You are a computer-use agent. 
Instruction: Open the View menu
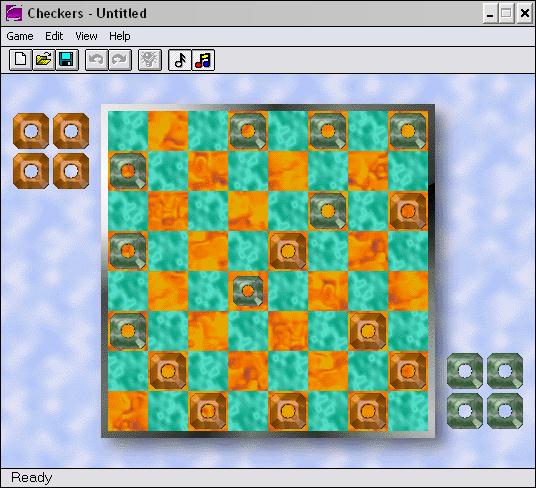click(86, 36)
